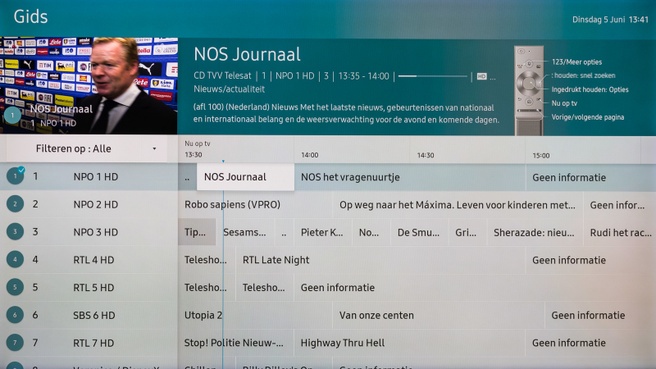Viewport: 656px width, 369px height.
Task: Select No... program on NPO 3
Action: pos(371,233)
